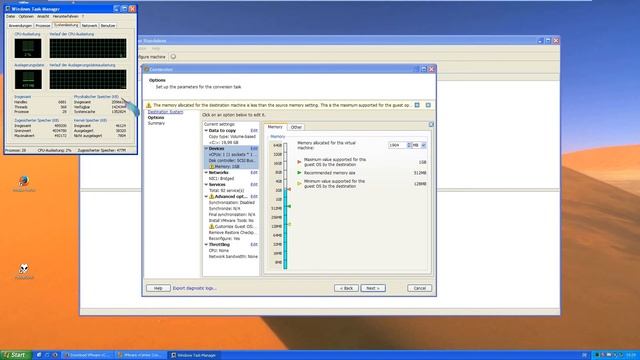The width and height of the screenshot is (640, 360).
Task: Click the 512MB mark on memory scale
Action: coord(276,208)
